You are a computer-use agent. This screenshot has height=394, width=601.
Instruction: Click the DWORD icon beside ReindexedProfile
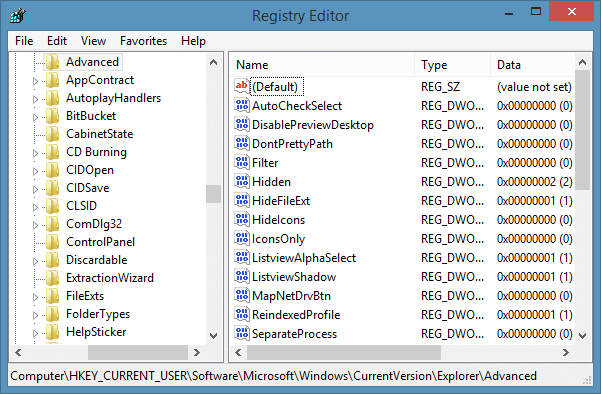pos(241,314)
